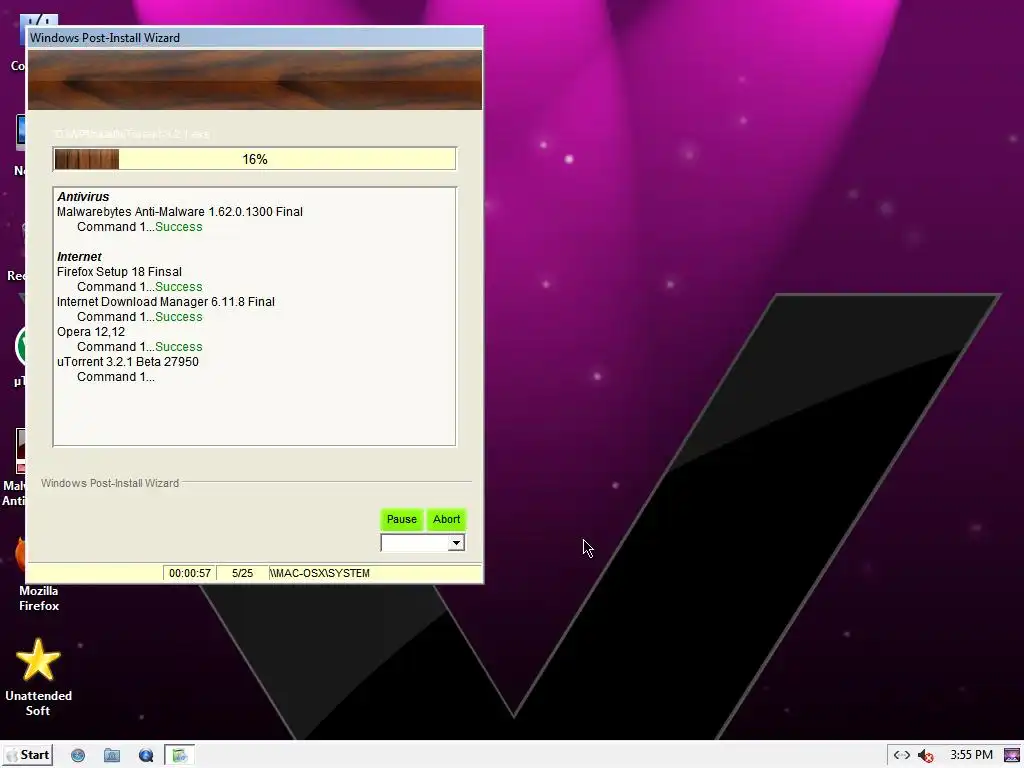The height and width of the screenshot is (768, 1024).
Task: Click the Internet category heading
Action: point(79,257)
